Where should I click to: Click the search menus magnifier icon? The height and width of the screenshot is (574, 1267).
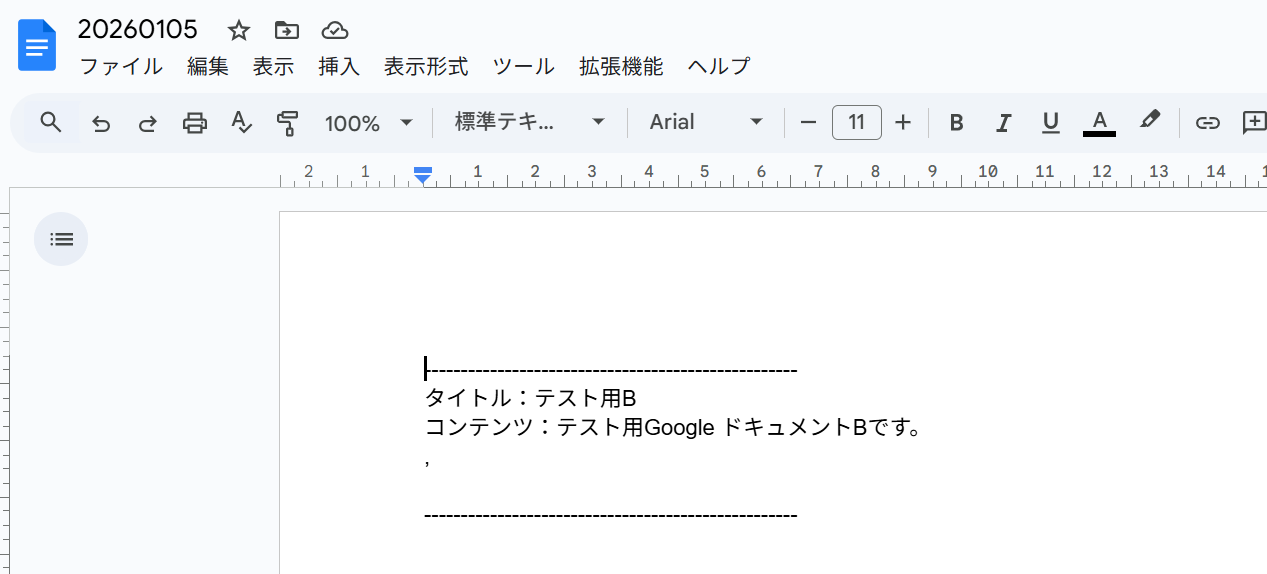[51, 123]
